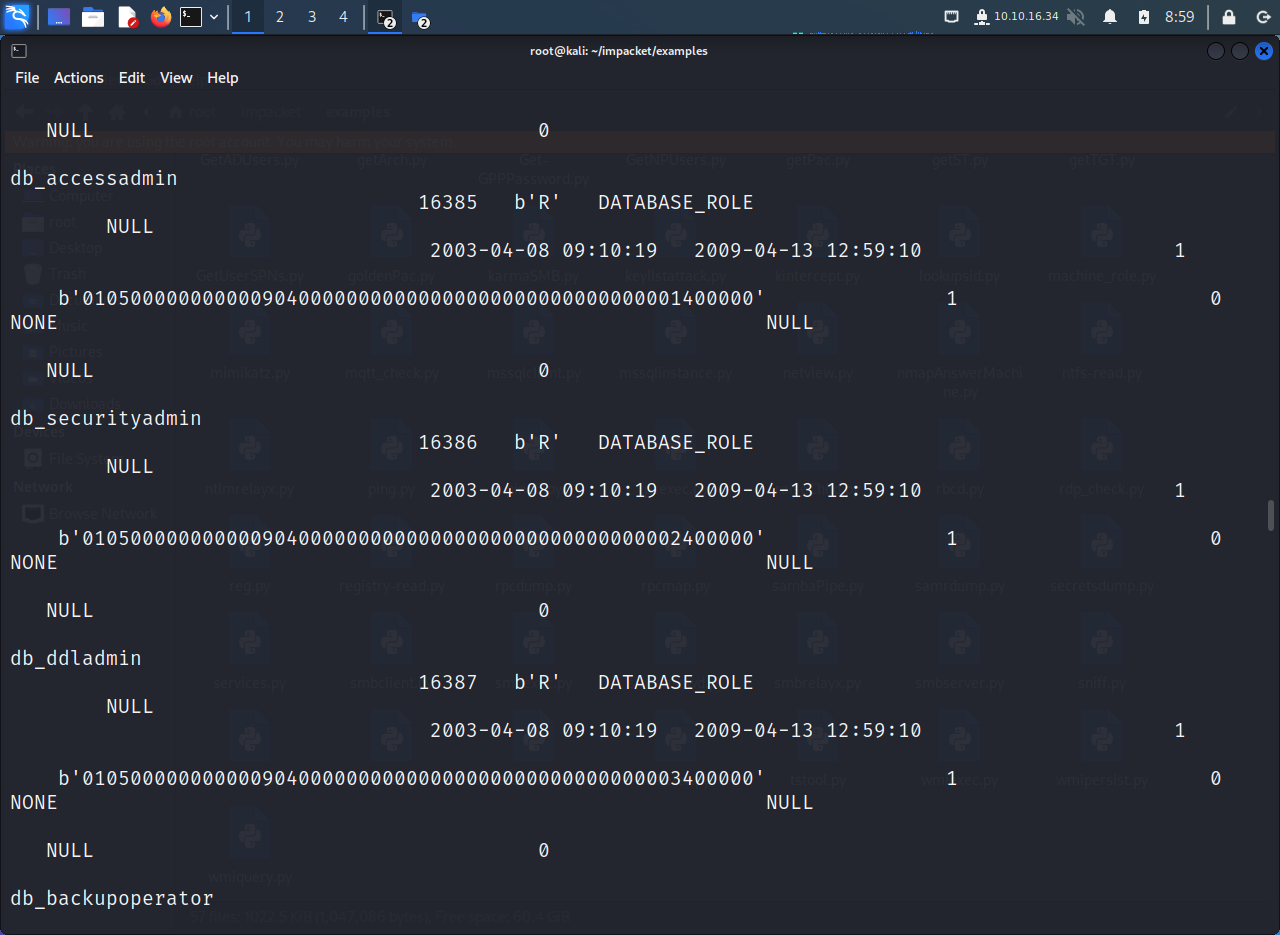This screenshot has height=935, width=1280.
Task: Launch Firefox from the top panel
Action: point(161,17)
